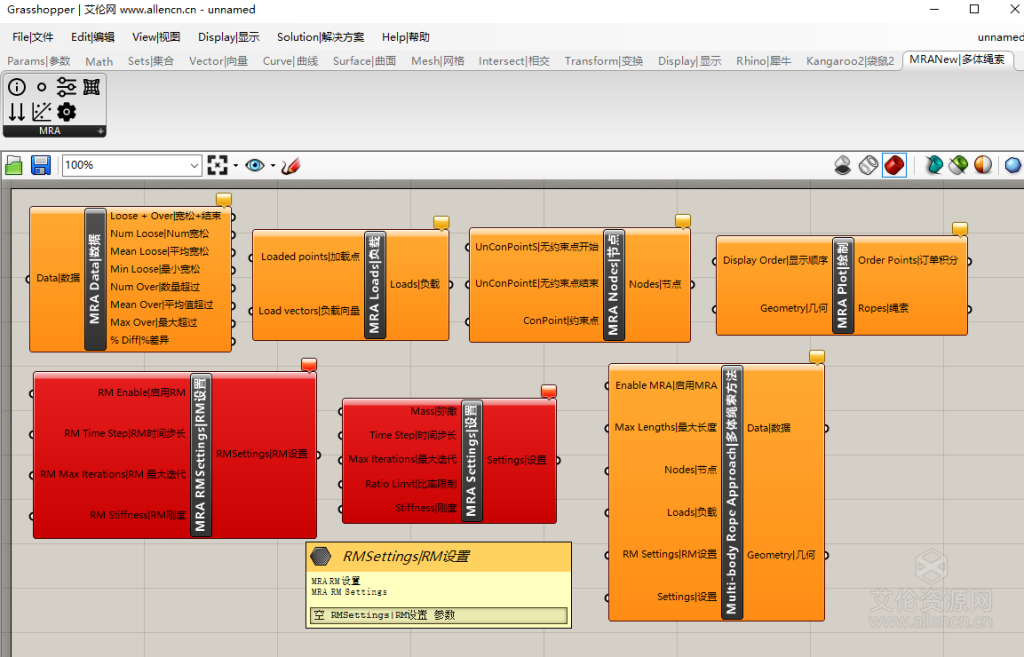This screenshot has width=1024, height=657.
Task: Click the 'RM Enable|启用RM' input label
Action: [141, 393]
